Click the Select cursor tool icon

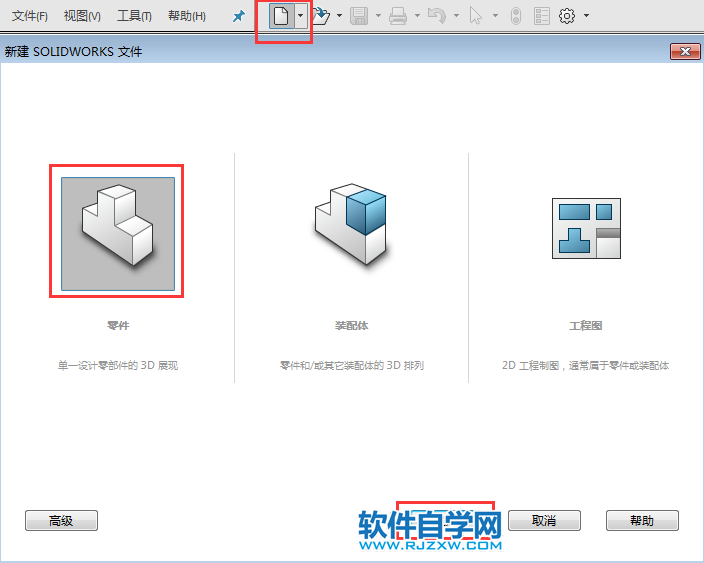(475, 16)
